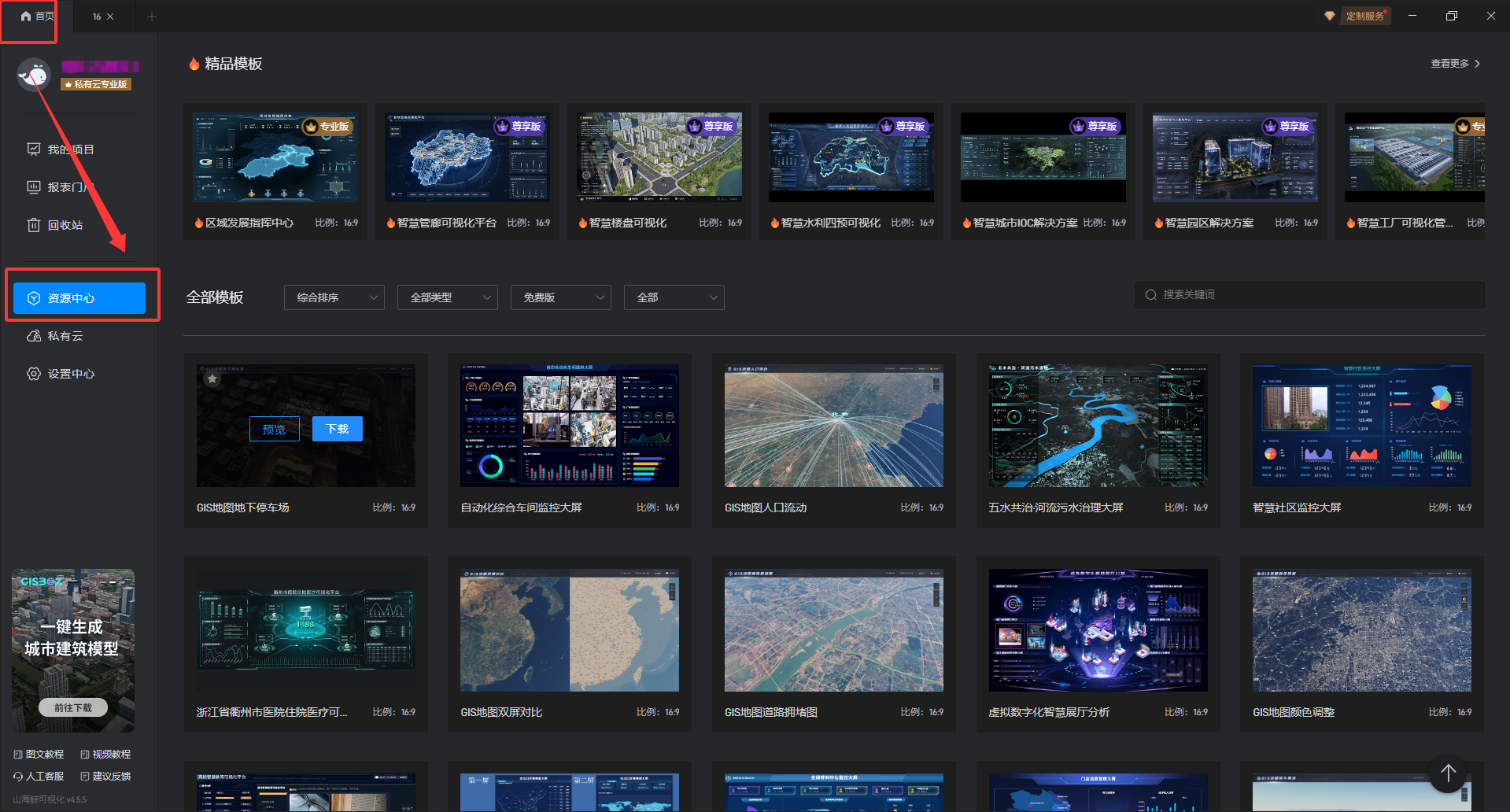Open the 智慧管廊可视化平台 template thumbnail
Screen dimensions: 1510x812
click(x=467, y=157)
